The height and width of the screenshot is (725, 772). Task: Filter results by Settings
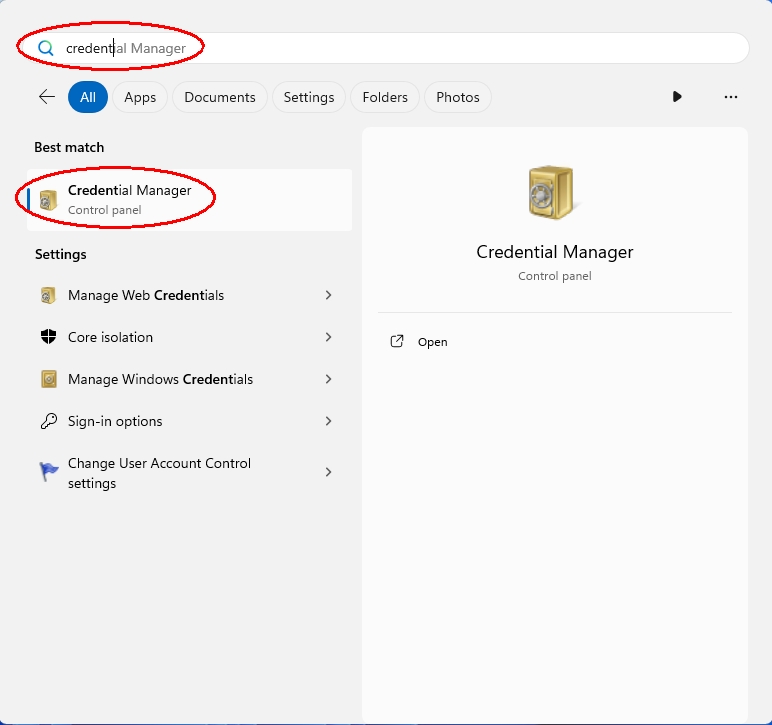point(309,97)
